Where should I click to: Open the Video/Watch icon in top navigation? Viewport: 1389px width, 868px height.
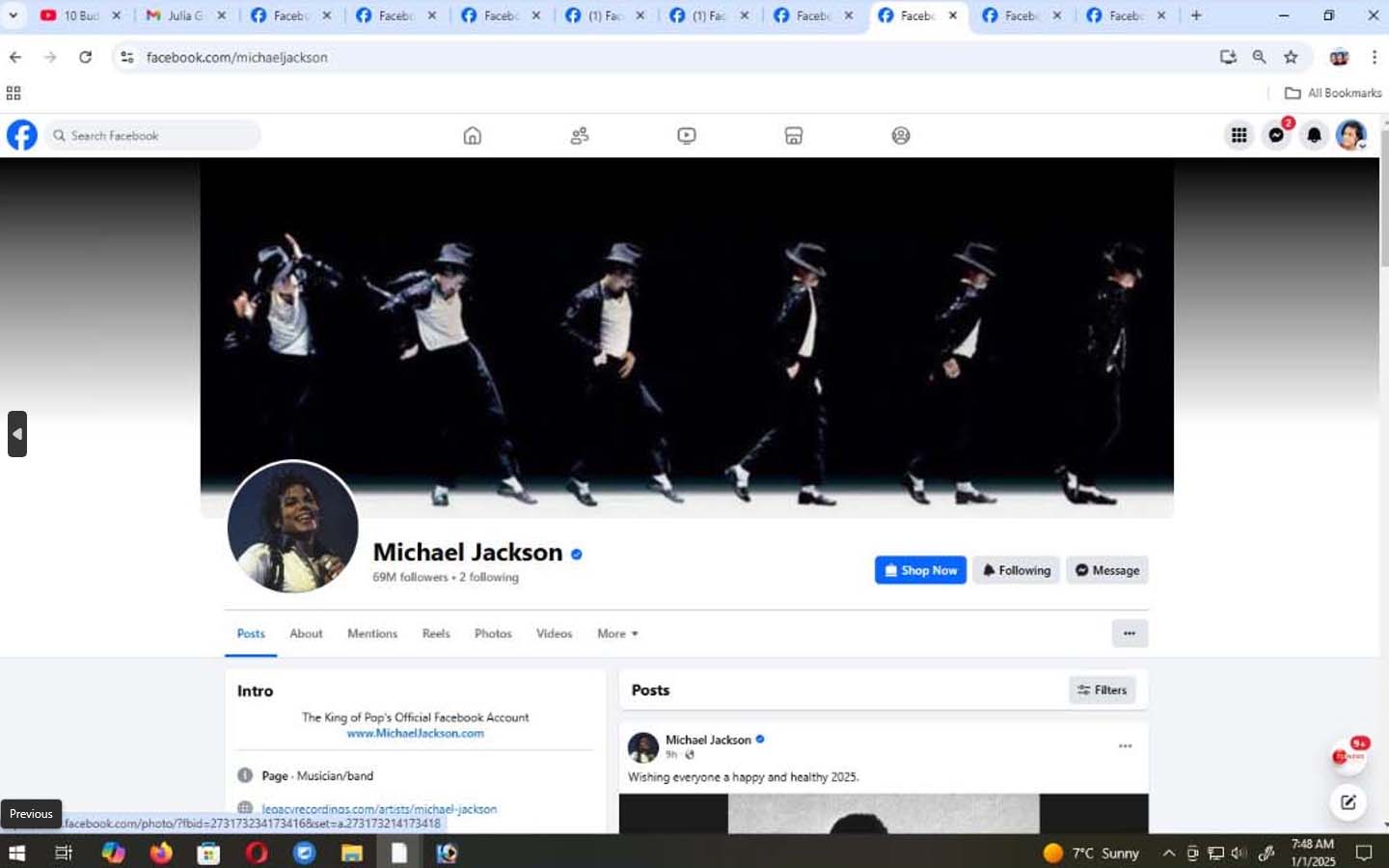[686, 136]
